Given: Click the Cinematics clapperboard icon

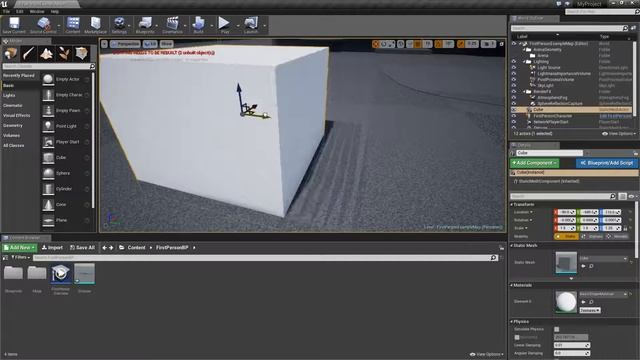Looking at the screenshot, I should pos(172,24).
